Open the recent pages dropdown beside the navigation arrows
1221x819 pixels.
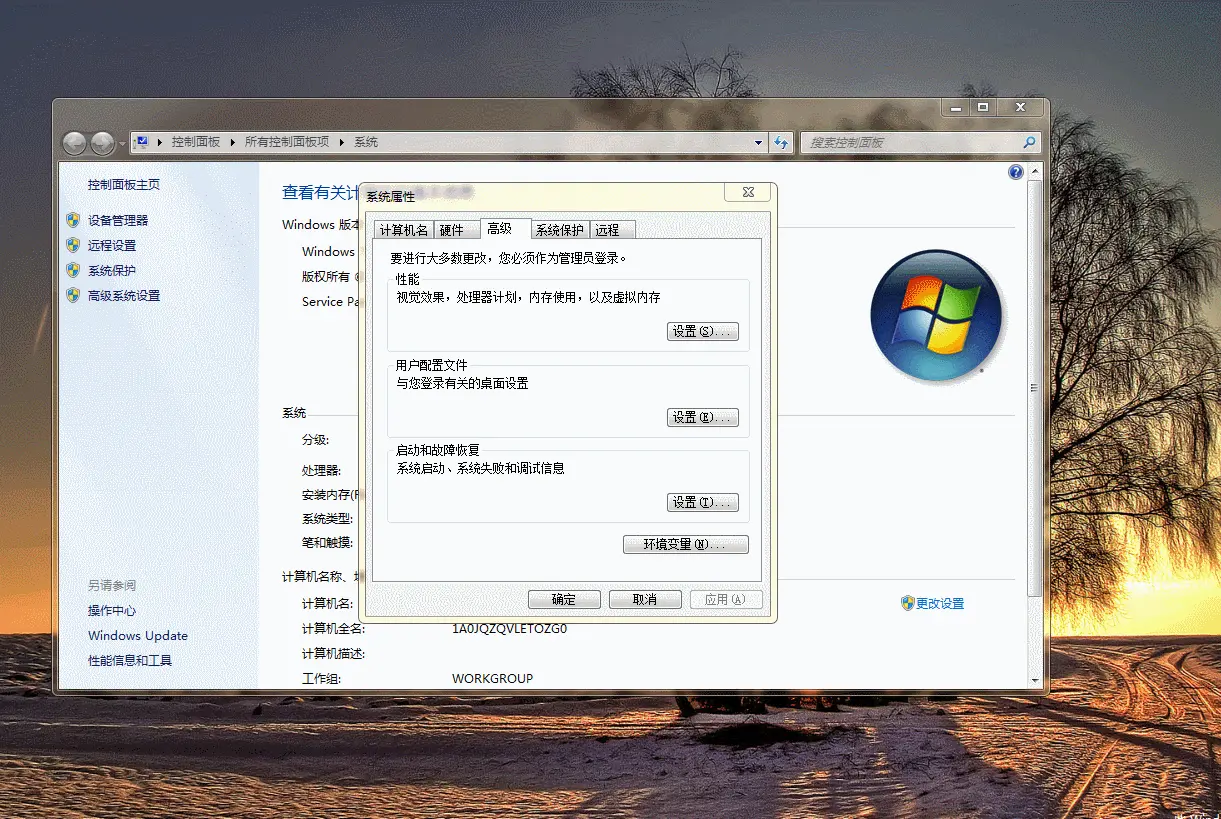coord(121,143)
